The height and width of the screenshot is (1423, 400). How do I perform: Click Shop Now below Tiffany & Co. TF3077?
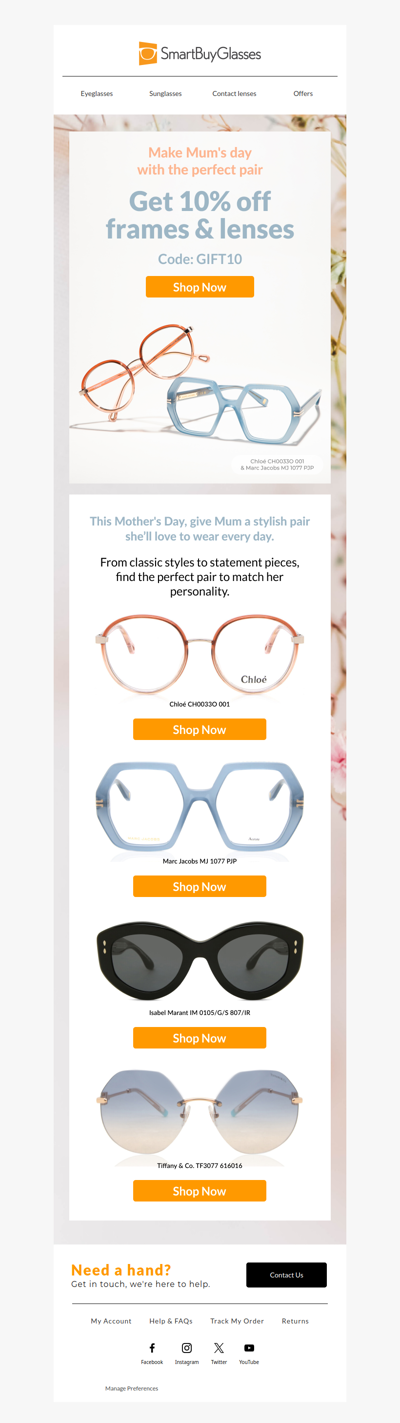tap(200, 1191)
